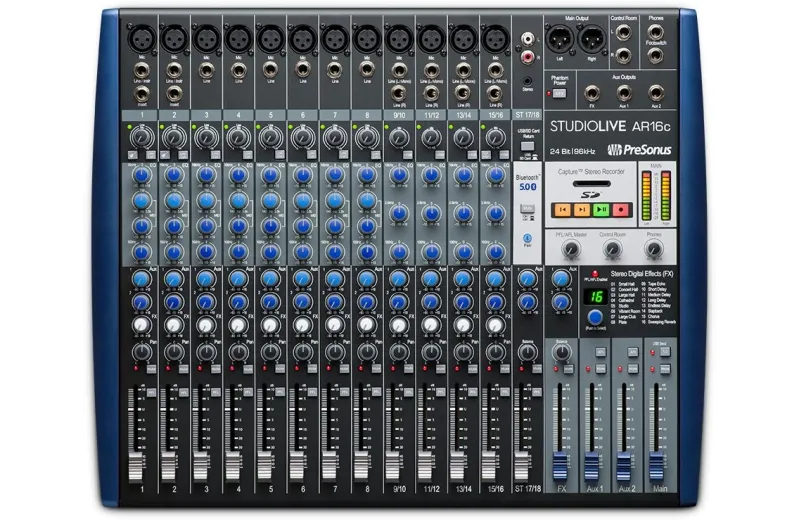This screenshot has height=520, width=800.
Task: Click the blue FX fader cap
Action: (560, 466)
